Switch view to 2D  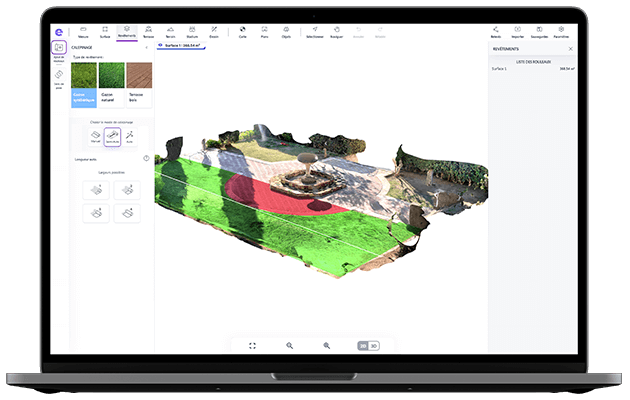click(x=363, y=346)
